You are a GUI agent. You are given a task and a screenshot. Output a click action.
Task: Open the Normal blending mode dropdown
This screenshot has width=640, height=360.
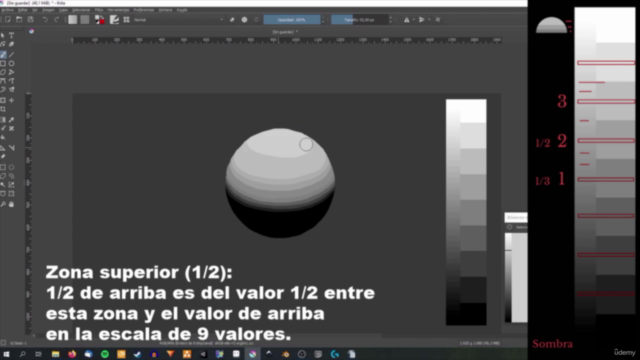click(179, 20)
